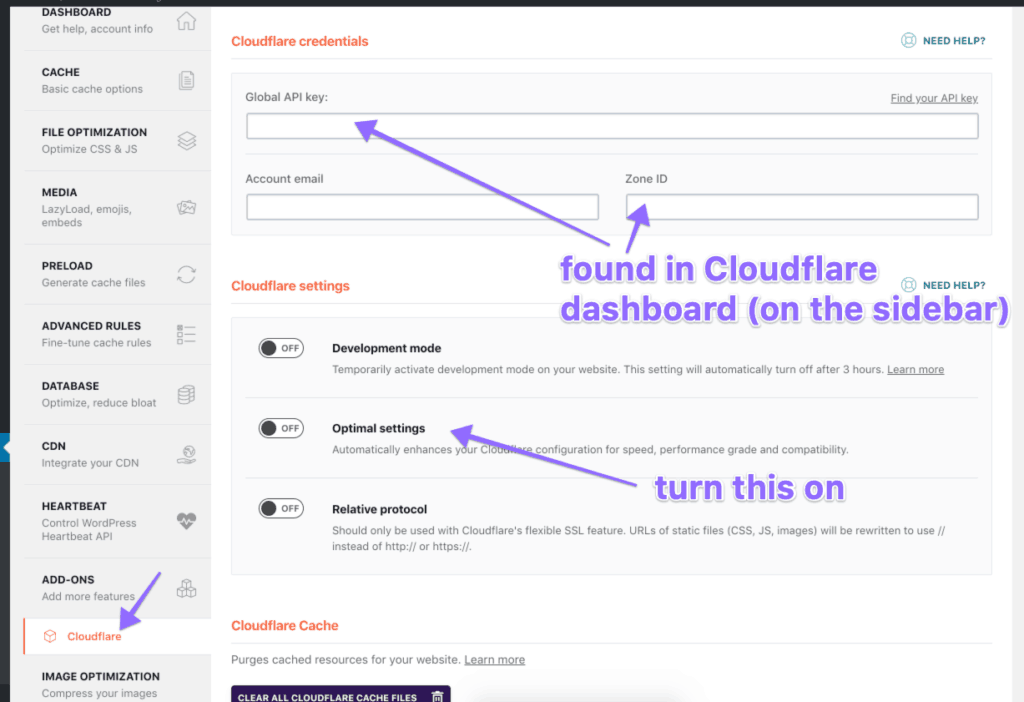The width and height of the screenshot is (1024, 702).
Task: Focus the Account email field
Action: (422, 207)
